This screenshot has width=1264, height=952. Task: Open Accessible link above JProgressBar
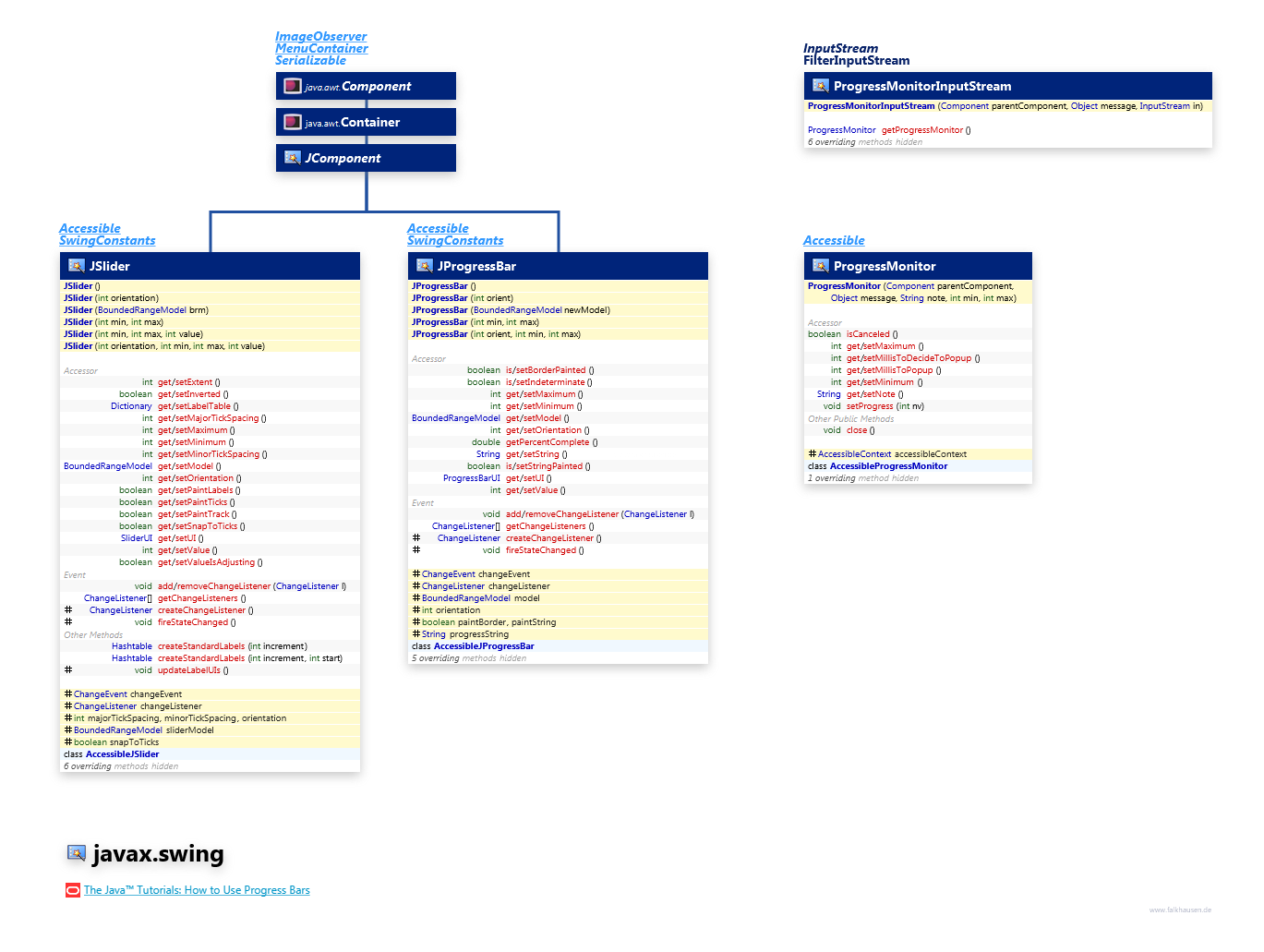(438, 229)
